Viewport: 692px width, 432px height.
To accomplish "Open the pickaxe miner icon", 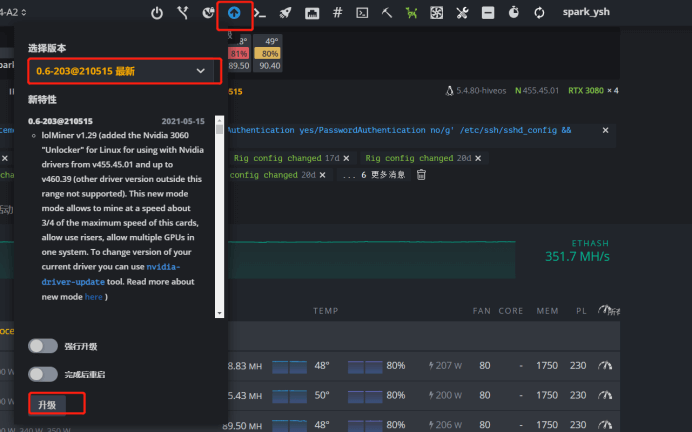I will coord(387,13).
